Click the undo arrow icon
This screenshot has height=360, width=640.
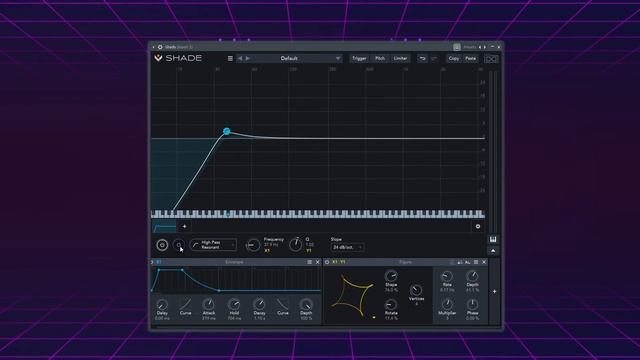coord(423,58)
